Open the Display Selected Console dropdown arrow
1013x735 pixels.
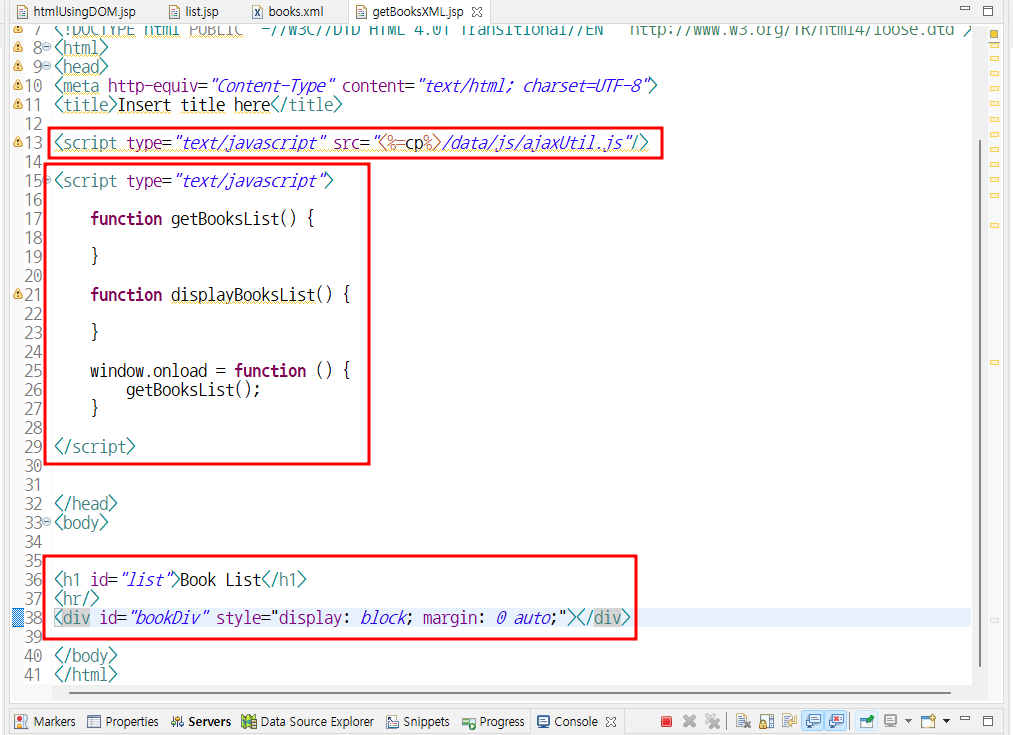908,721
